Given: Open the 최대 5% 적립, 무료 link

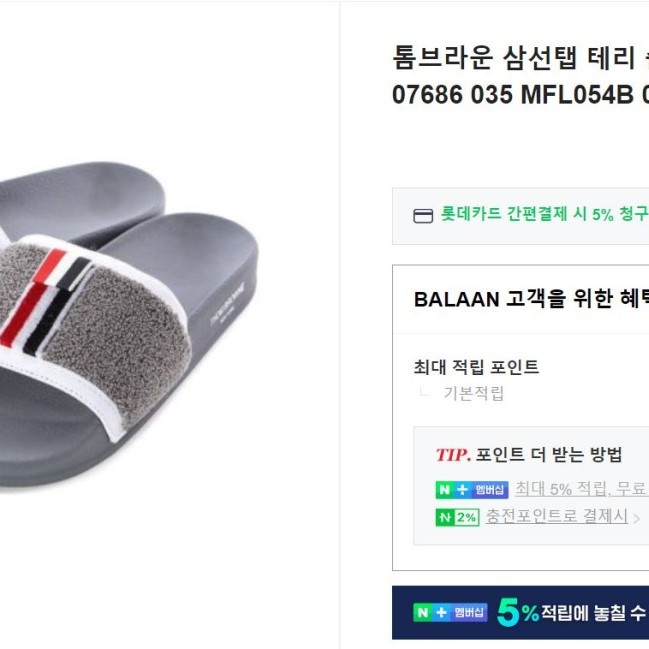Looking at the screenshot, I should point(581,489).
